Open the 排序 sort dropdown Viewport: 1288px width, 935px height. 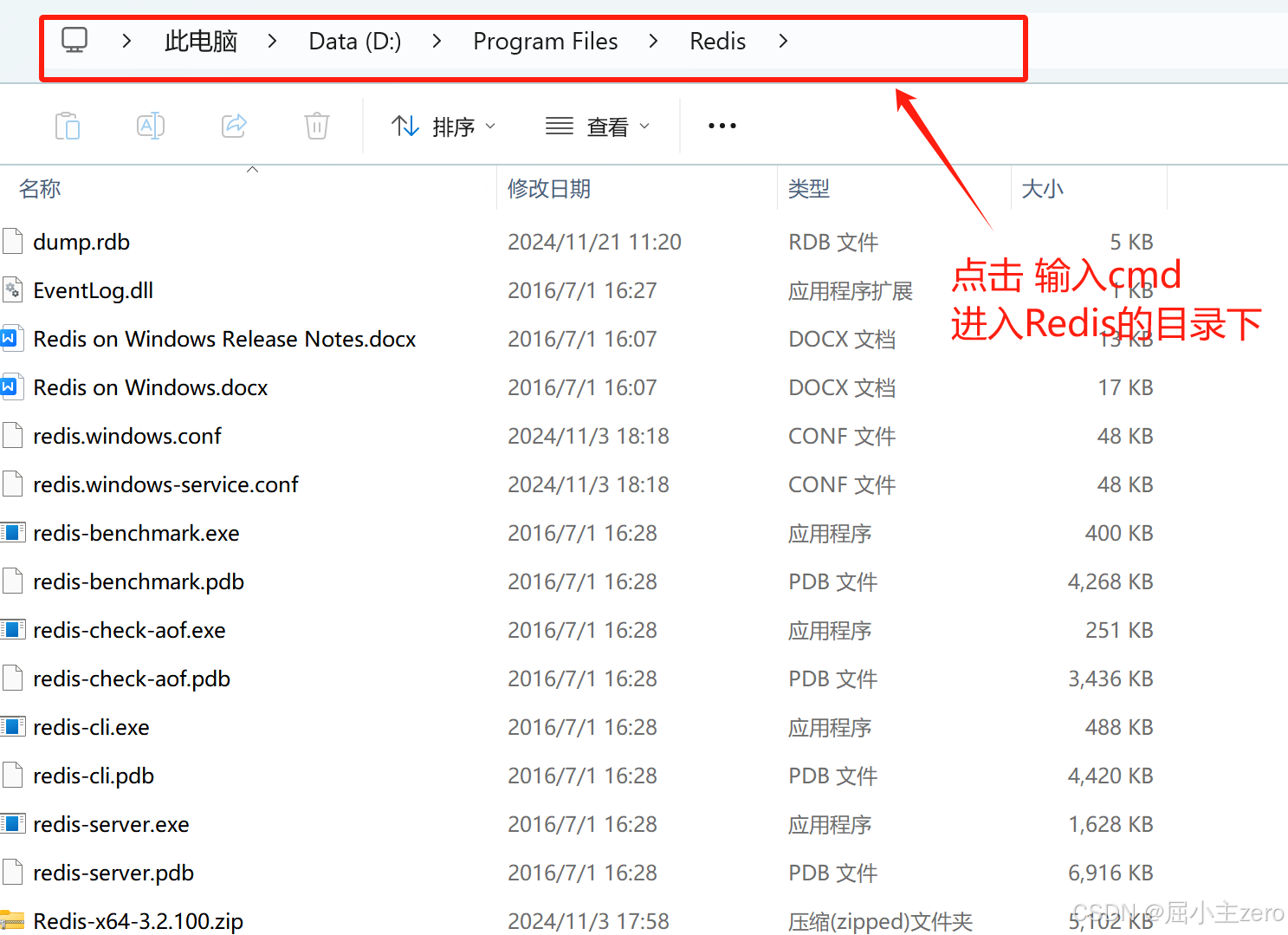tap(443, 127)
